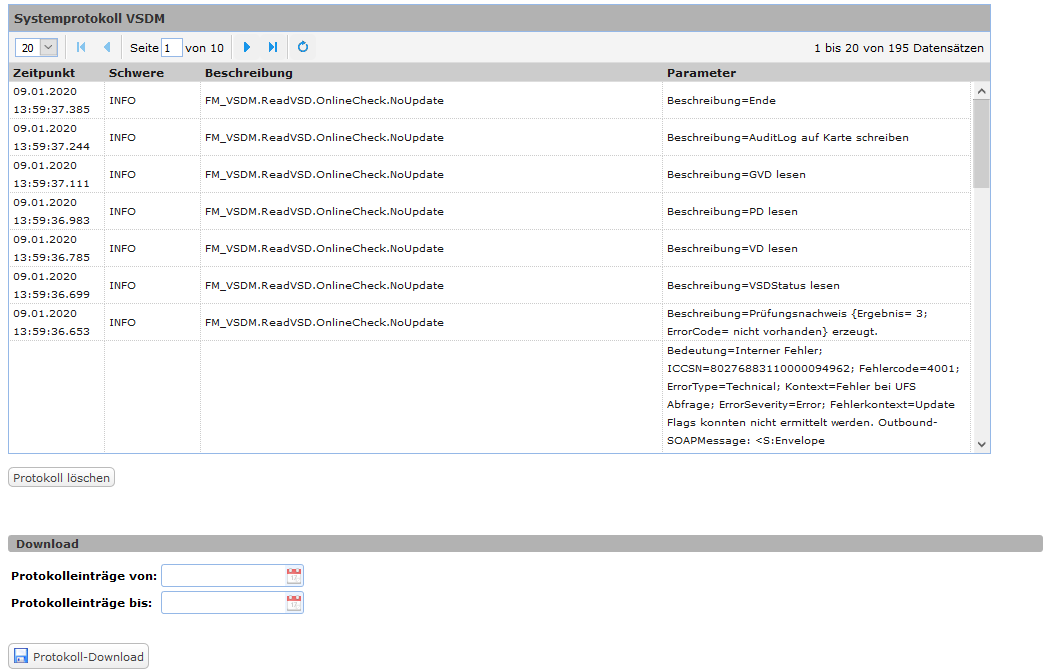
Task: Open calendar for Protokolleinträge von
Action: click(x=294, y=575)
